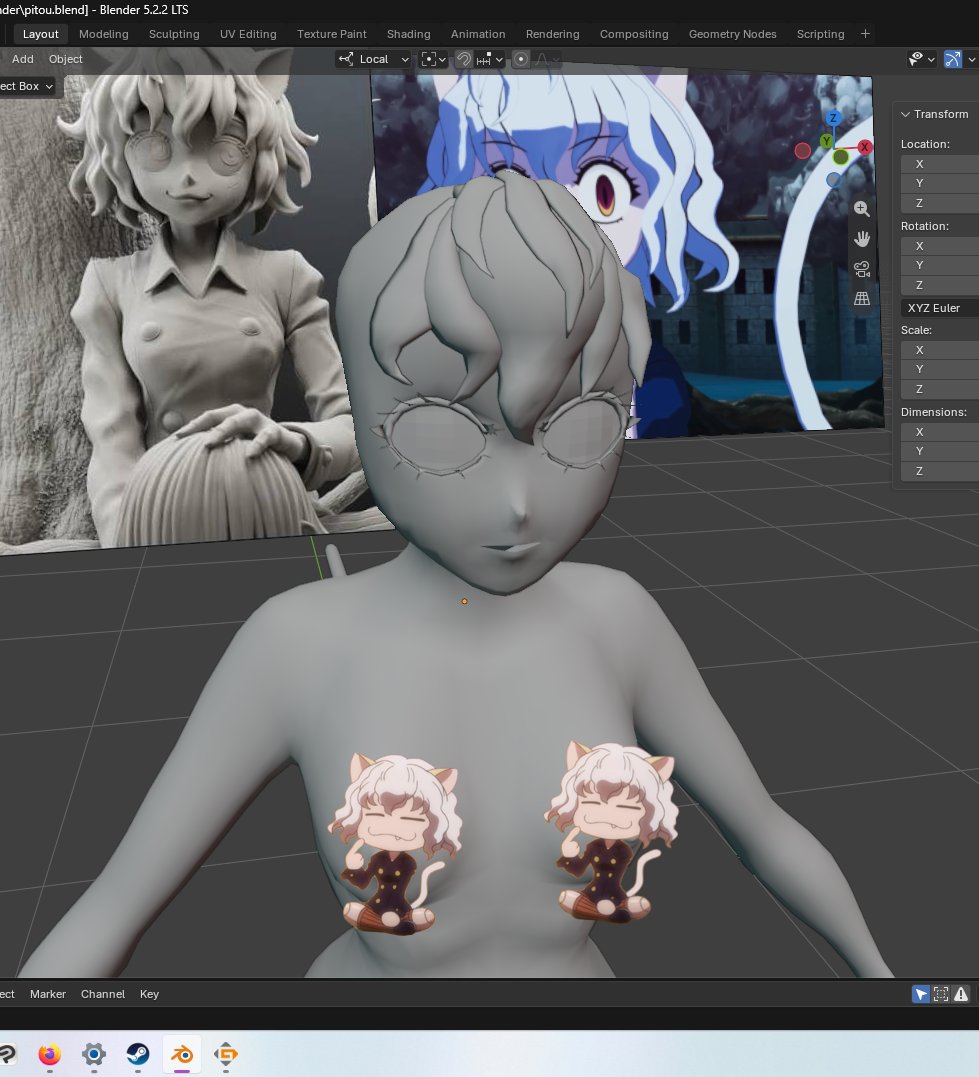Open the pivot point dropdown
This screenshot has height=1077, width=979.
coord(434,59)
